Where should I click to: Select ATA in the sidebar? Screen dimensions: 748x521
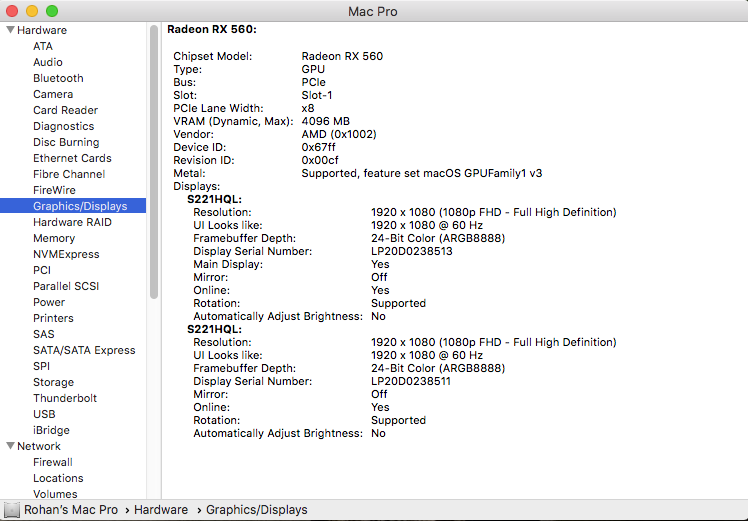tap(43, 46)
